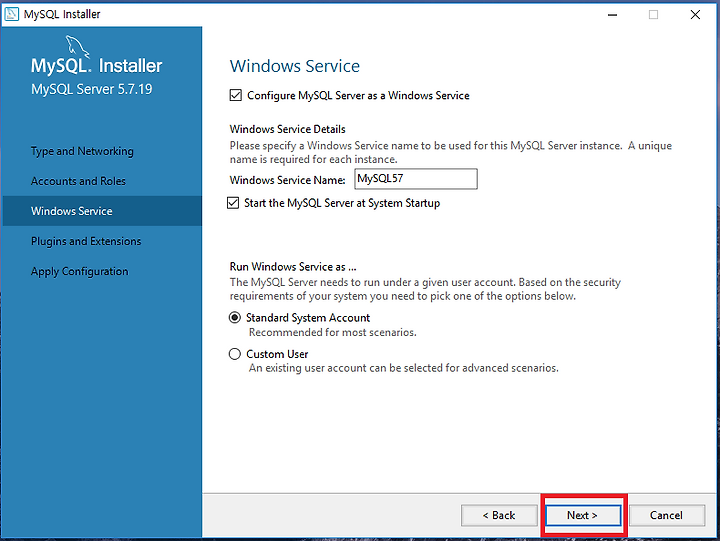Minimize the MySQL Installer window
Image resolution: width=720 pixels, height=541 pixels.
point(612,15)
